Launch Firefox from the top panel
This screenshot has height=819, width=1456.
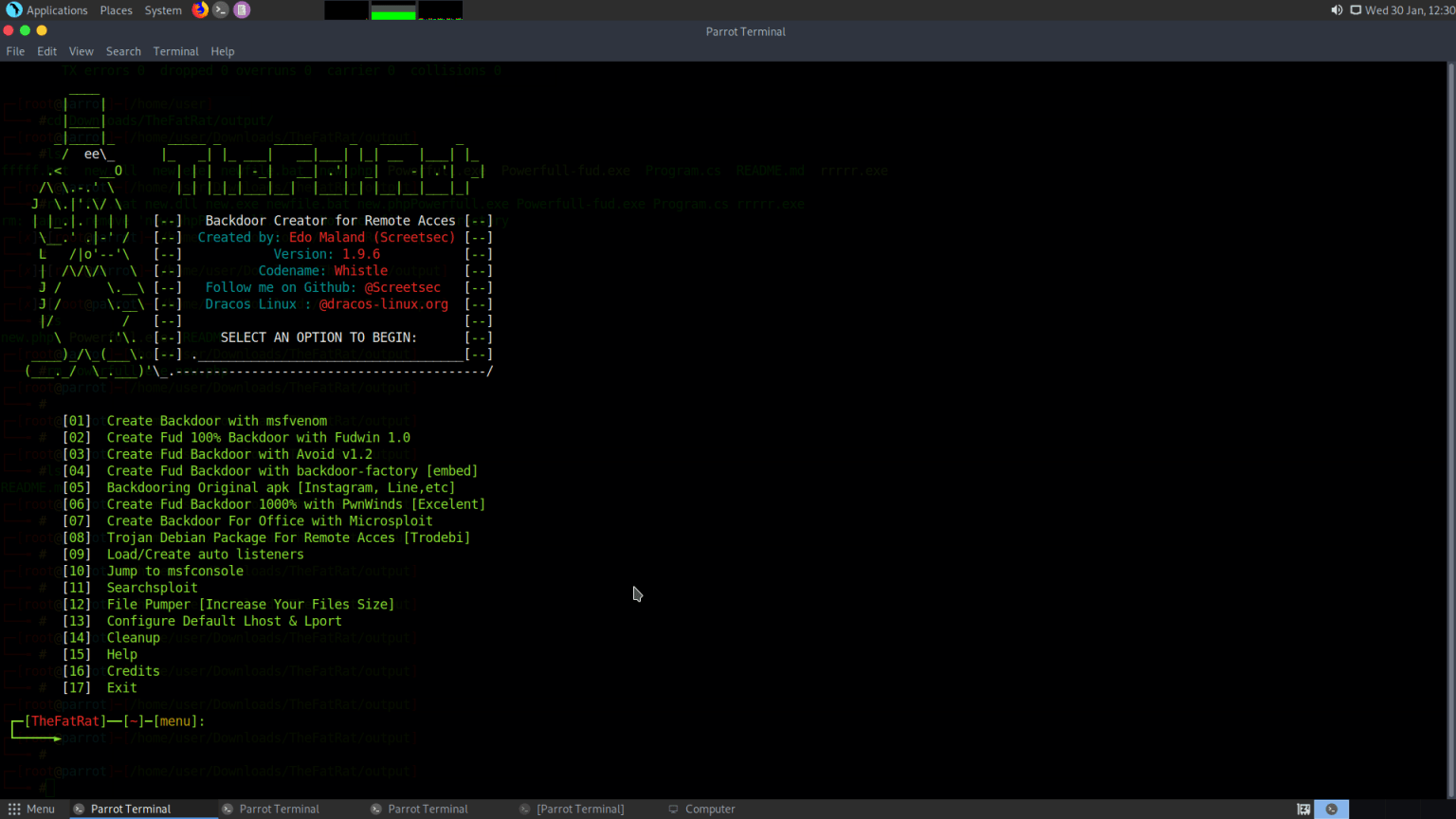click(x=198, y=9)
